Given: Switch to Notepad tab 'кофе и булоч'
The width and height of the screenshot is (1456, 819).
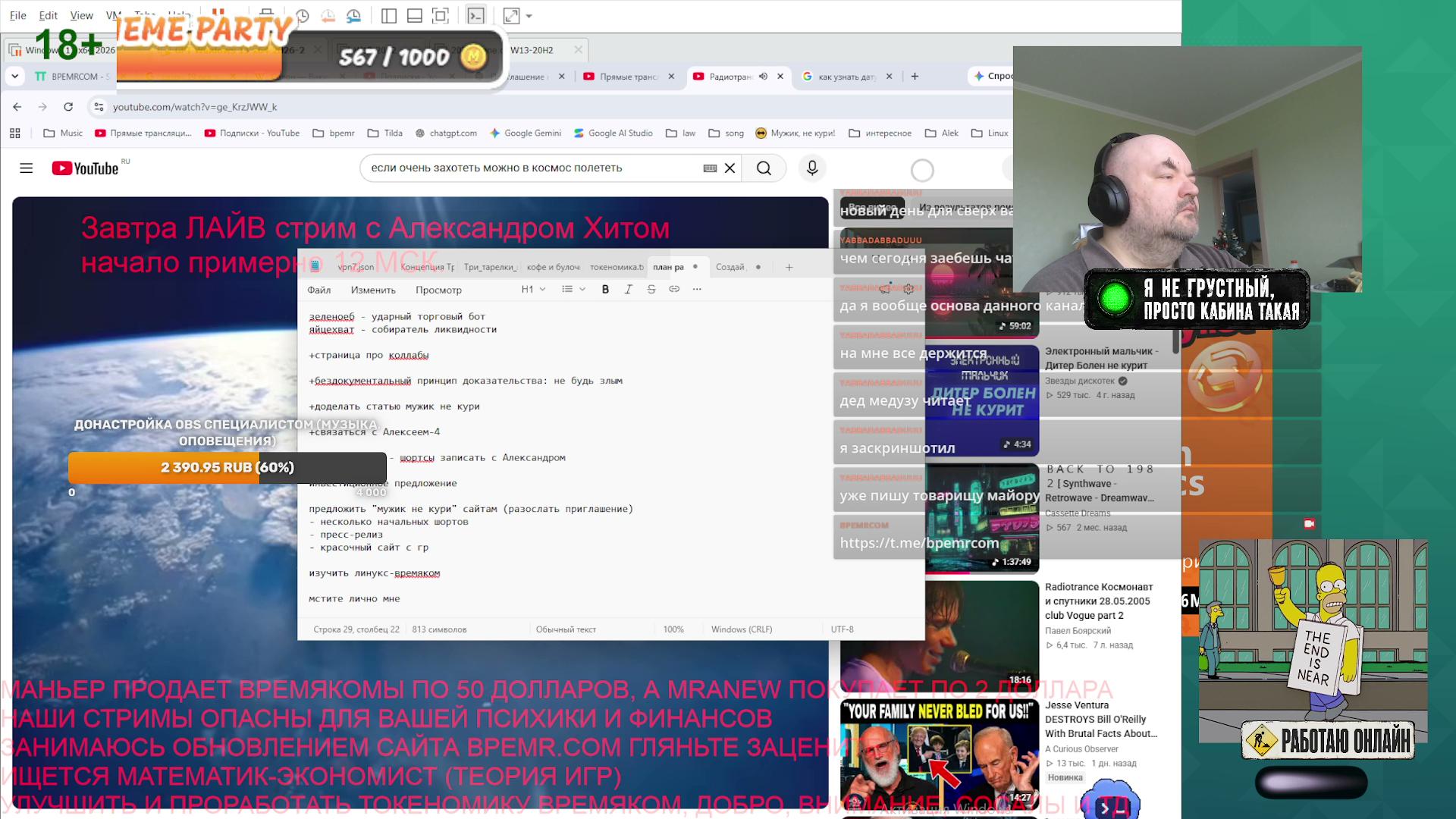Looking at the screenshot, I should tap(553, 267).
